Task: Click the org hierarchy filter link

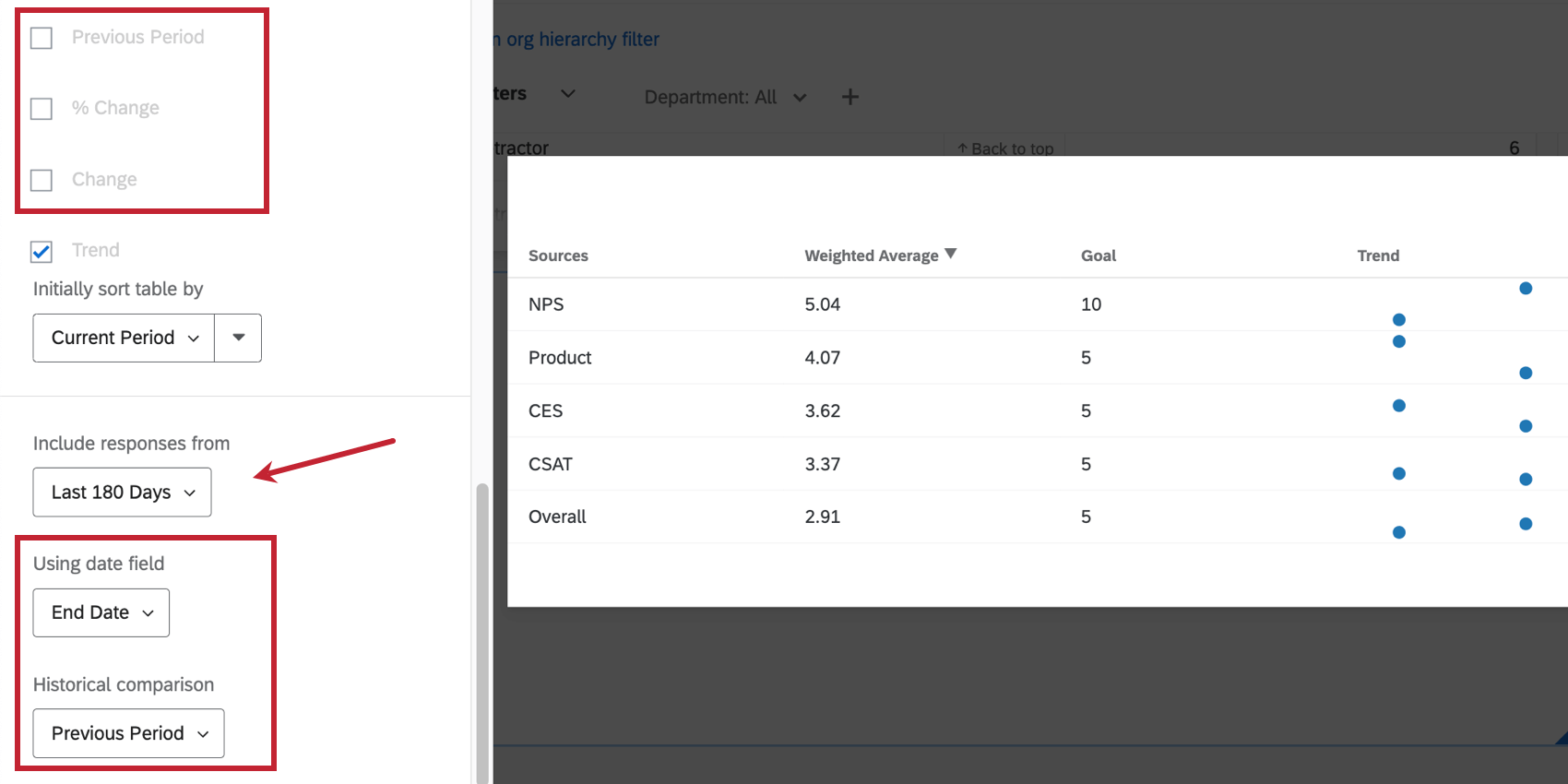Action: (x=579, y=40)
